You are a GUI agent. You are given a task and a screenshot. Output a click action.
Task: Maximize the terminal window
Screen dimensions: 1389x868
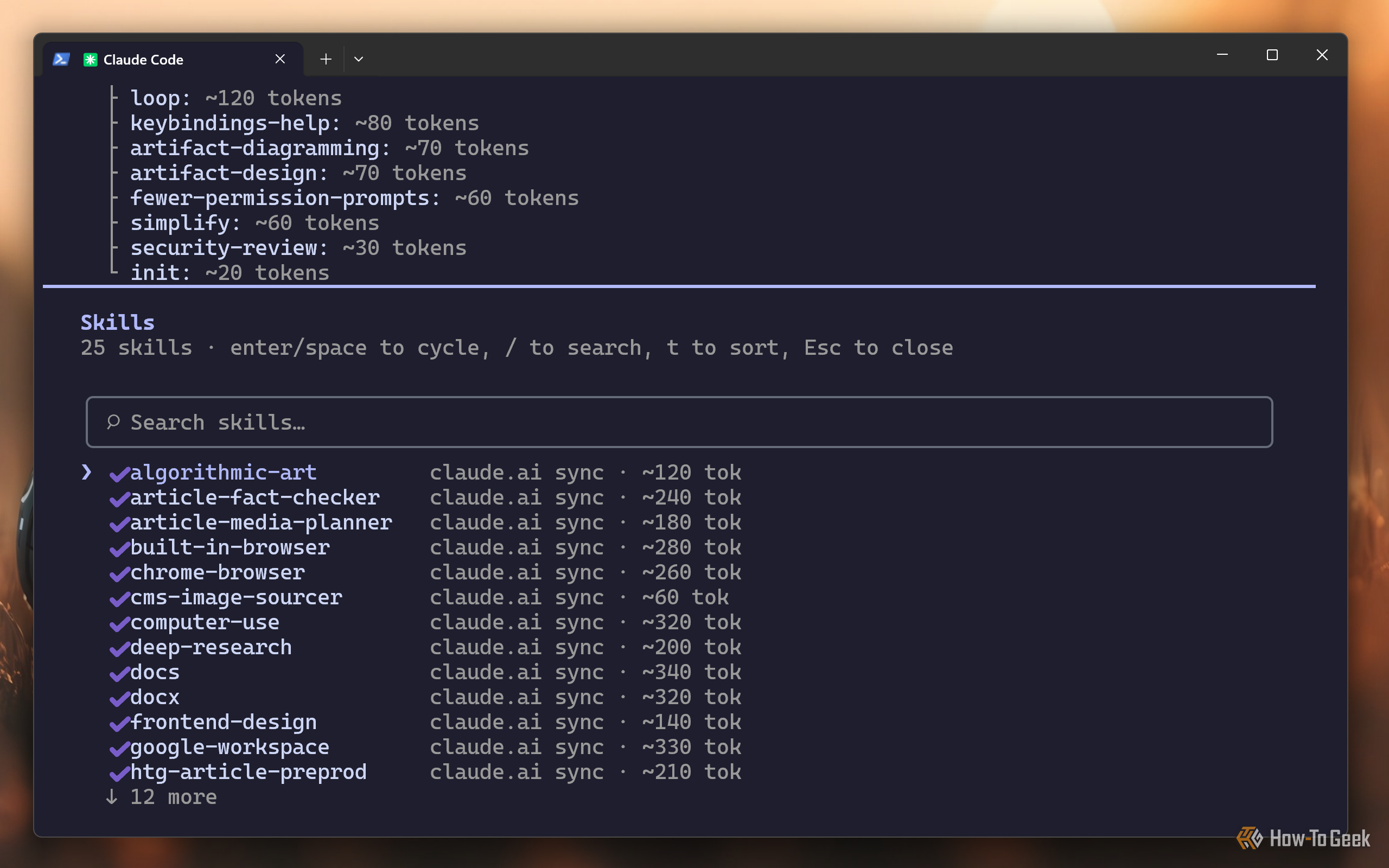click(x=1272, y=55)
